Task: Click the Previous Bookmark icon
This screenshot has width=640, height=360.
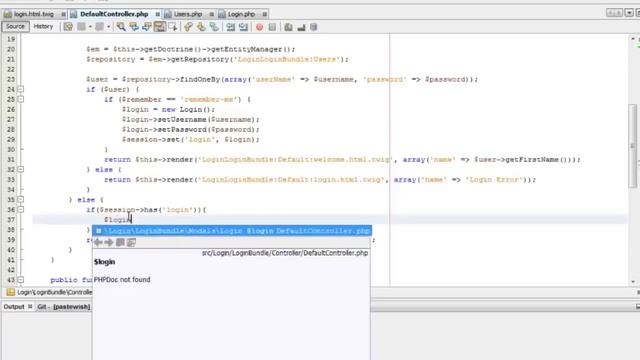Action: point(188,27)
